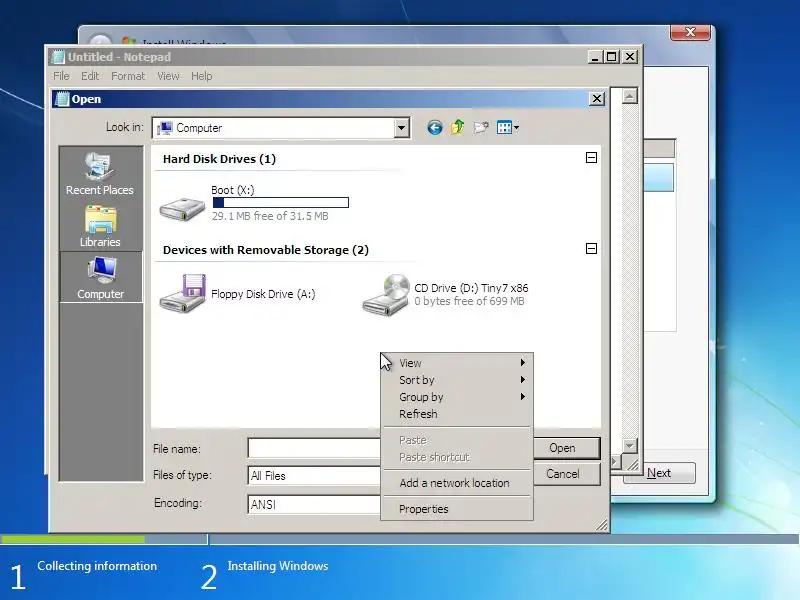Select the Boot (X:) hard disk icon

pyautogui.click(x=182, y=208)
